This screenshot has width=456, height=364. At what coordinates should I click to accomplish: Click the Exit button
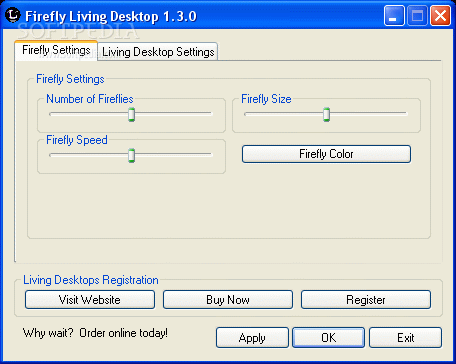click(x=405, y=338)
